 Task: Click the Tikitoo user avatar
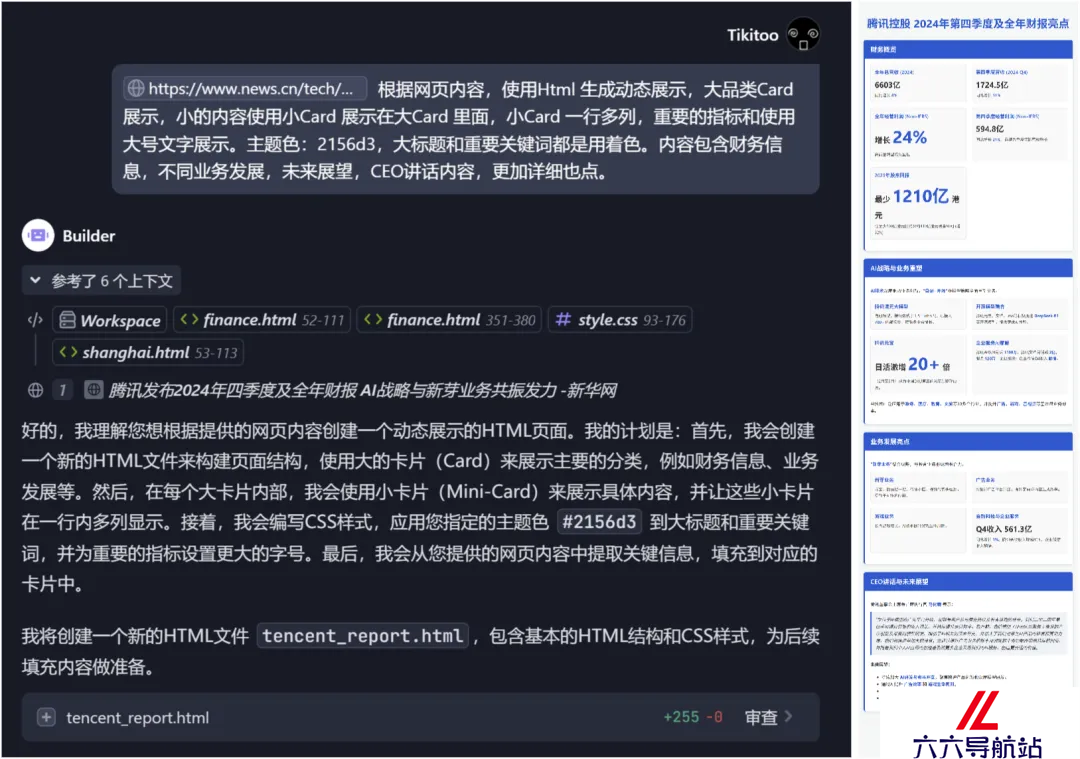pos(803,34)
